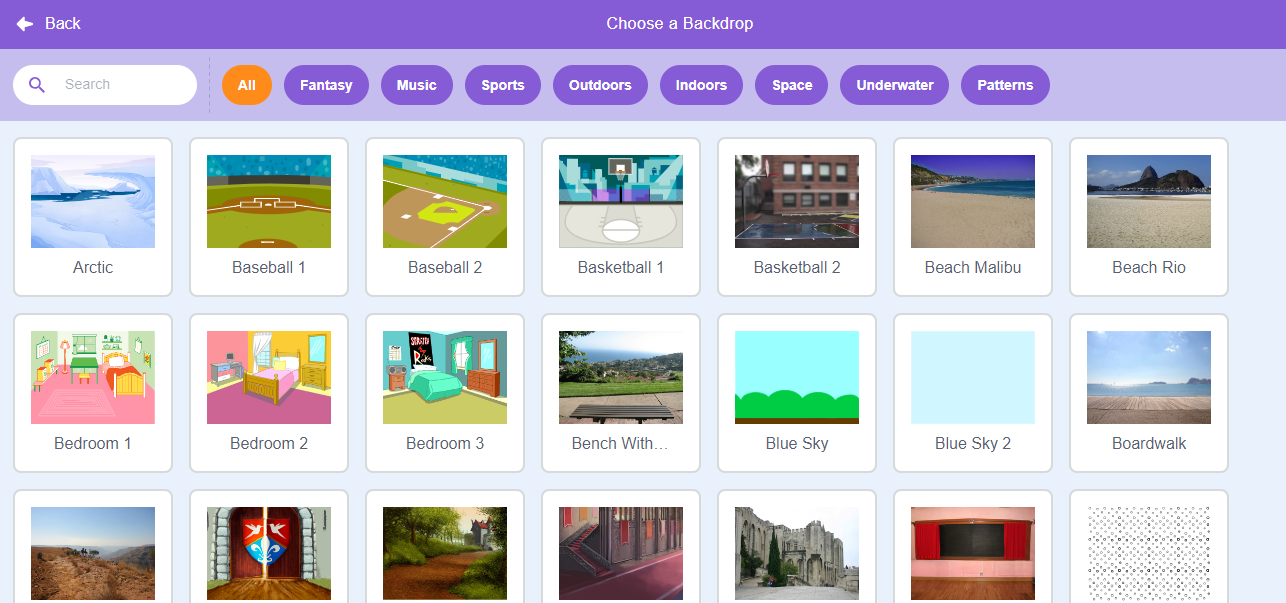Image resolution: width=1286 pixels, height=603 pixels.
Task: Show Underwater backdrops
Action: (895, 85)
